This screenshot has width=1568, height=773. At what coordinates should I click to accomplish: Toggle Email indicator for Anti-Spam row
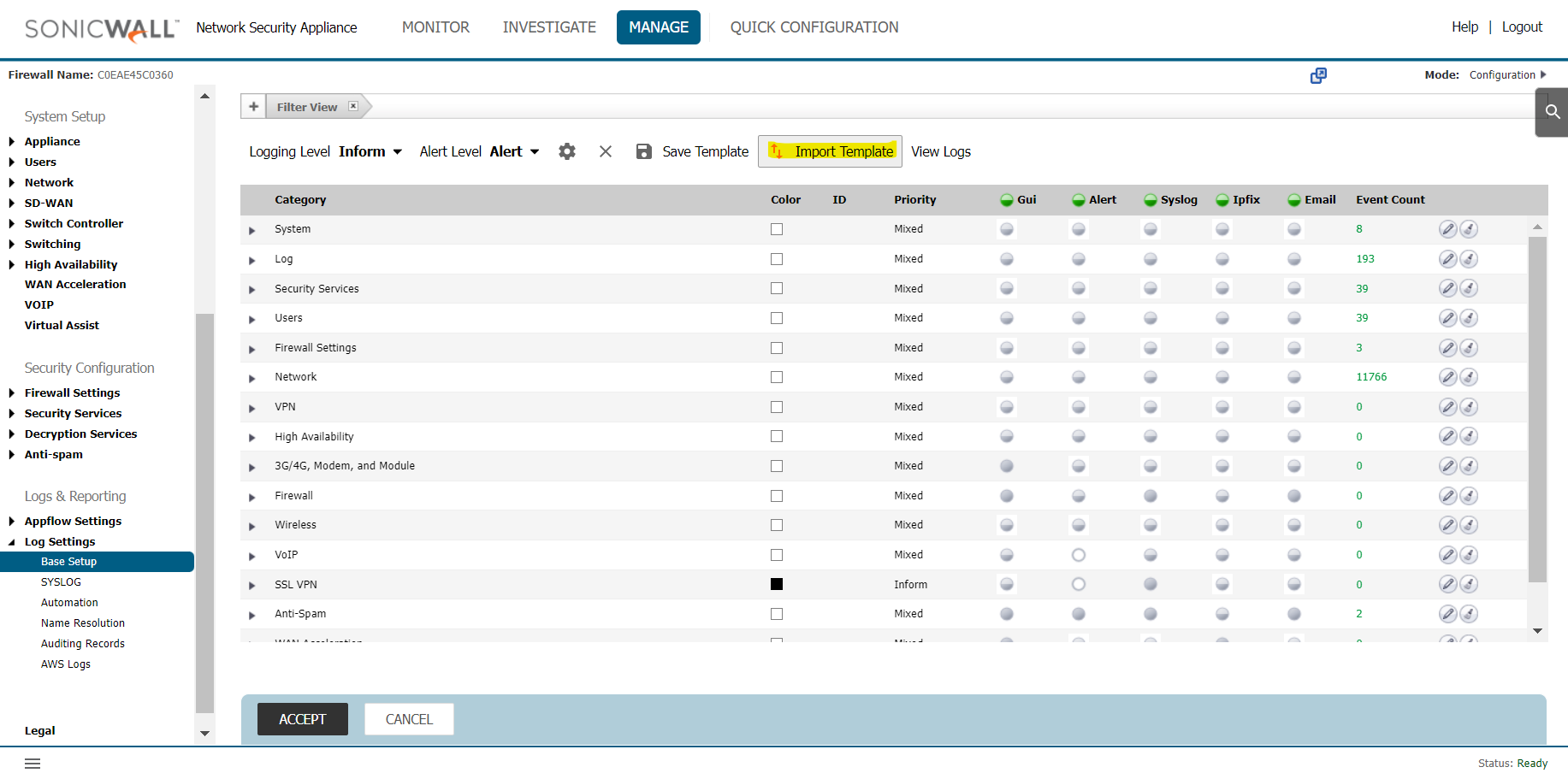[1294, 614]
